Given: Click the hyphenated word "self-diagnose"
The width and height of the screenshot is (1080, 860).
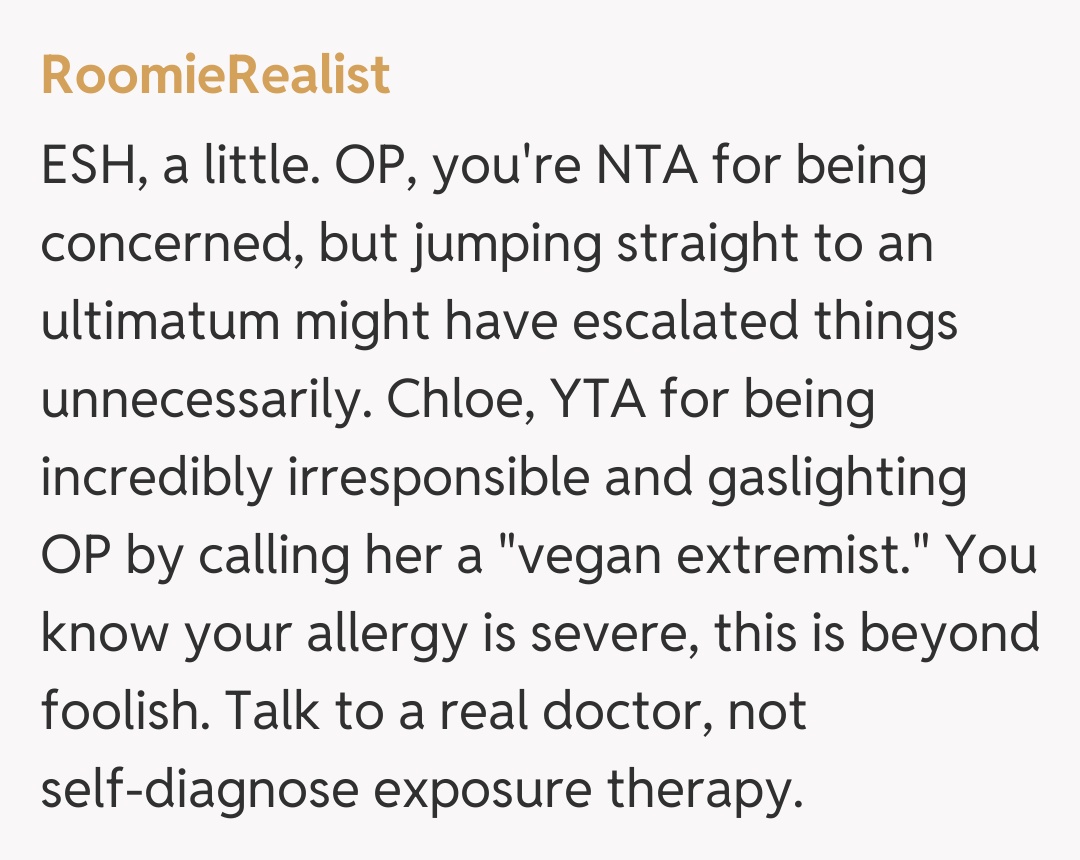Looking at the screenshot, I should tap(199, 790).
